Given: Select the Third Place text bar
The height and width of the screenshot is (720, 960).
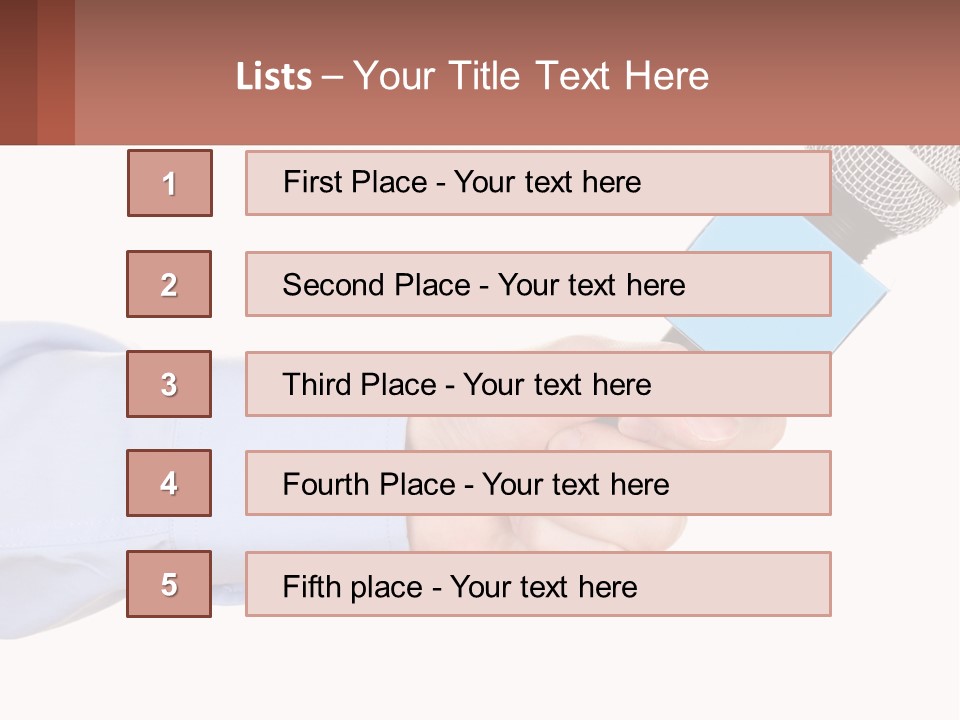Looking at the screenshot, I should (x=538, y=384).
